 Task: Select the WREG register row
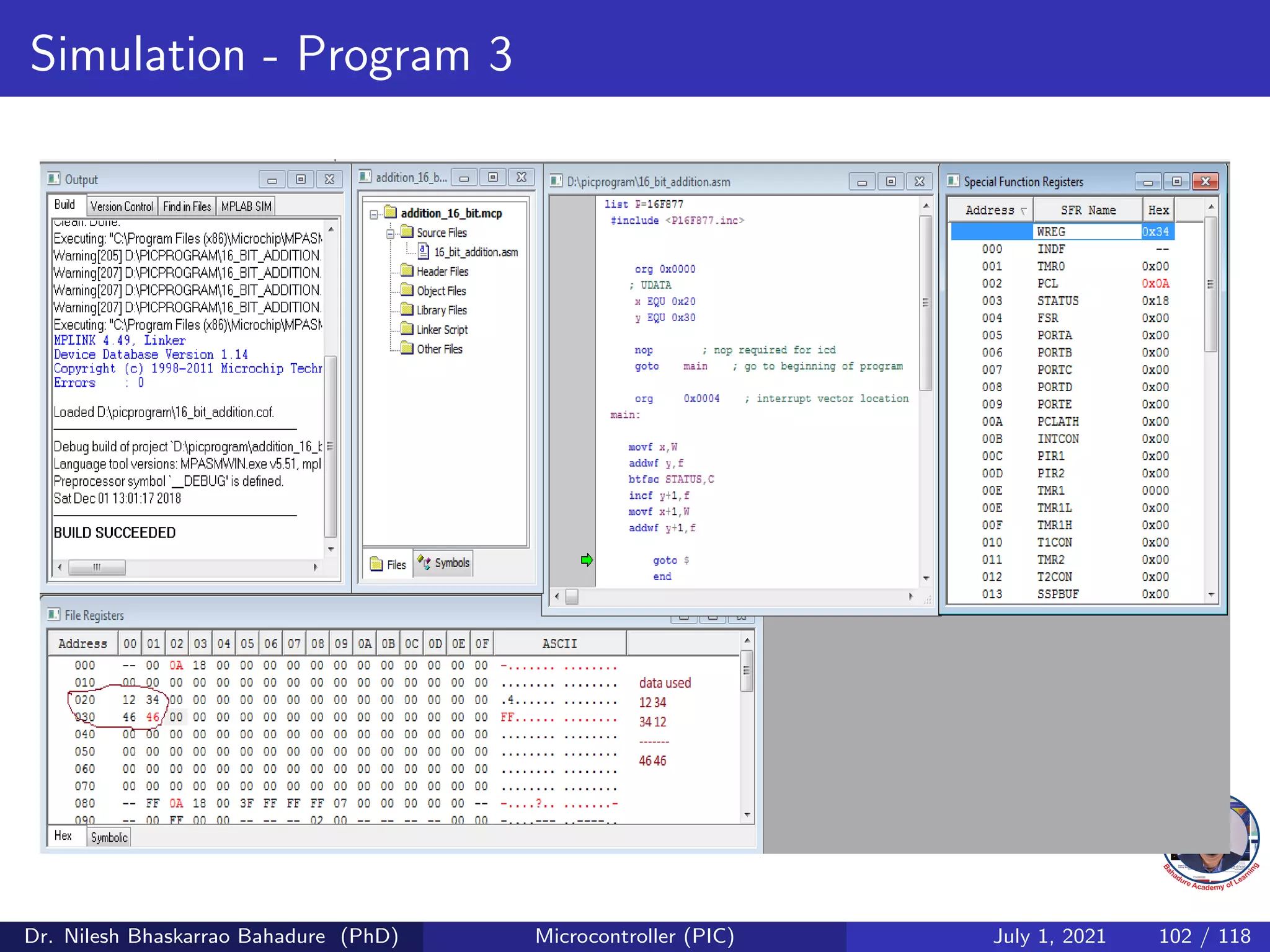coord(1062,231)
